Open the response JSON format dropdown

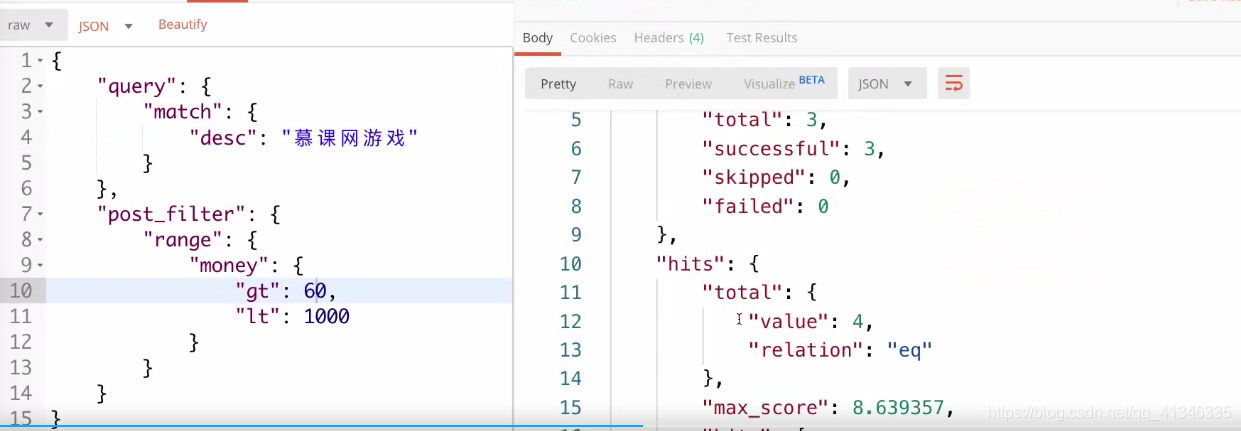pos(887,83)
